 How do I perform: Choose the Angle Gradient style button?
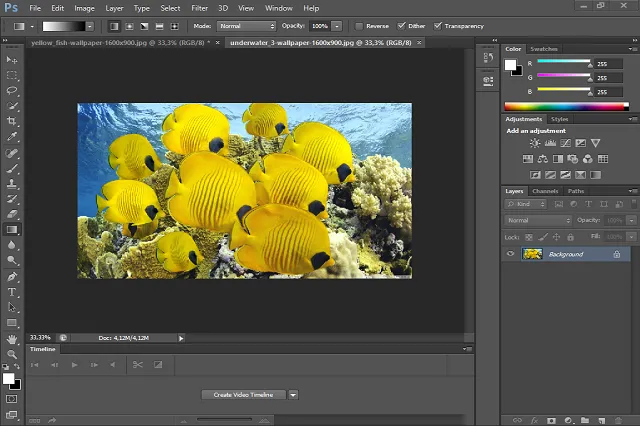[144, 26]
